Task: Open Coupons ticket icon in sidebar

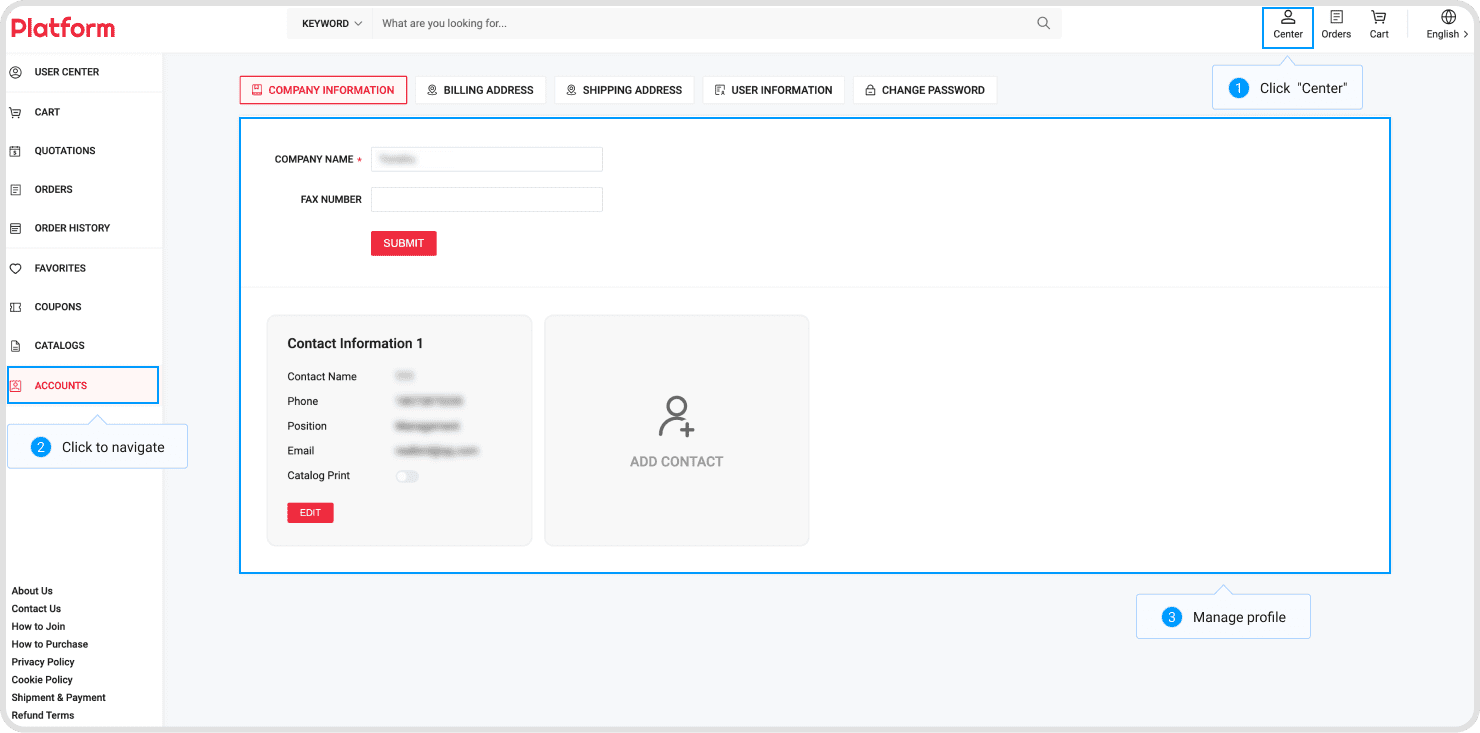Action: pyautogui.click(x=15, y=307)
